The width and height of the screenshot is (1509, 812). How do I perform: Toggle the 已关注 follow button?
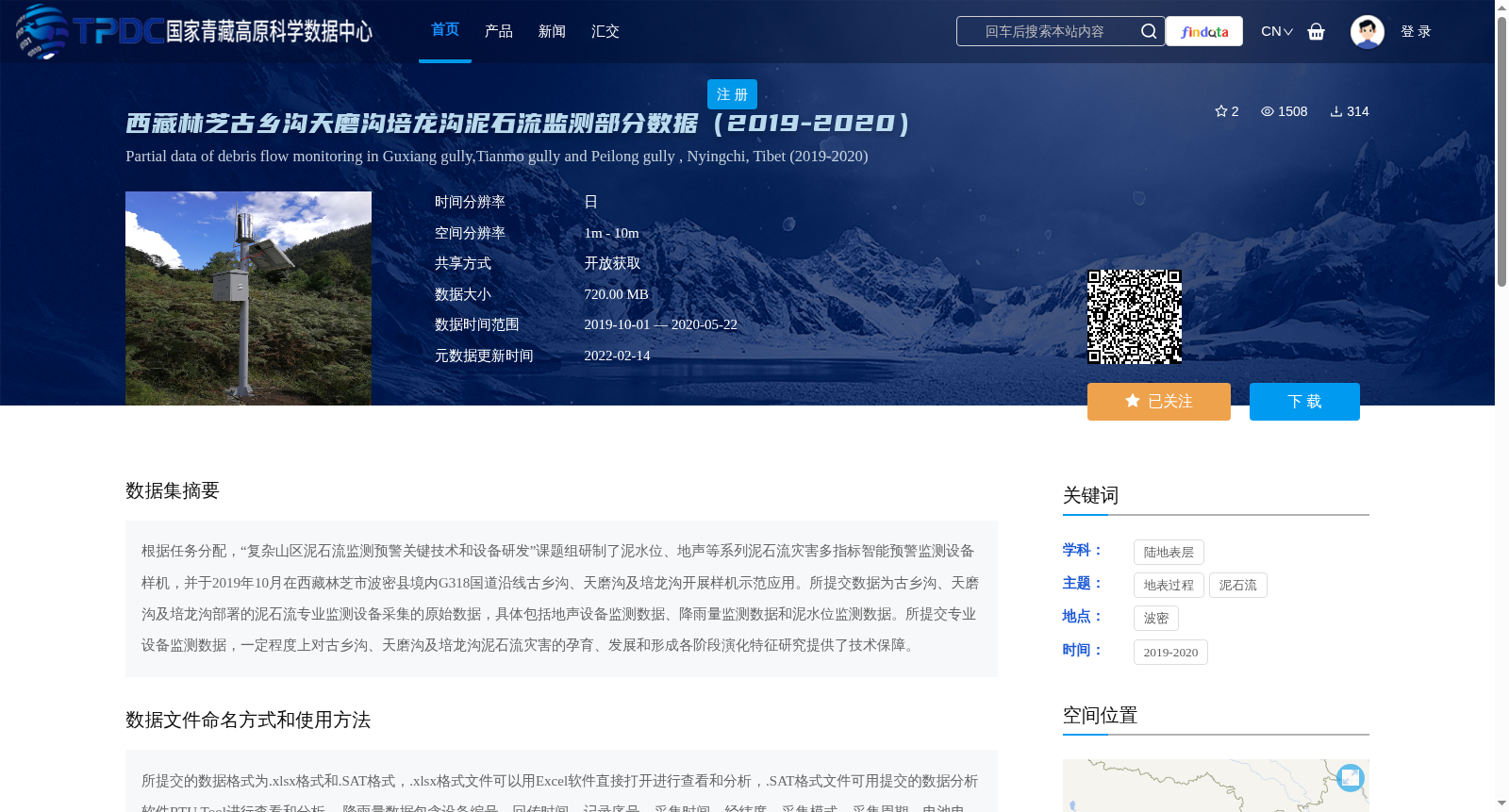(1159, 402)
